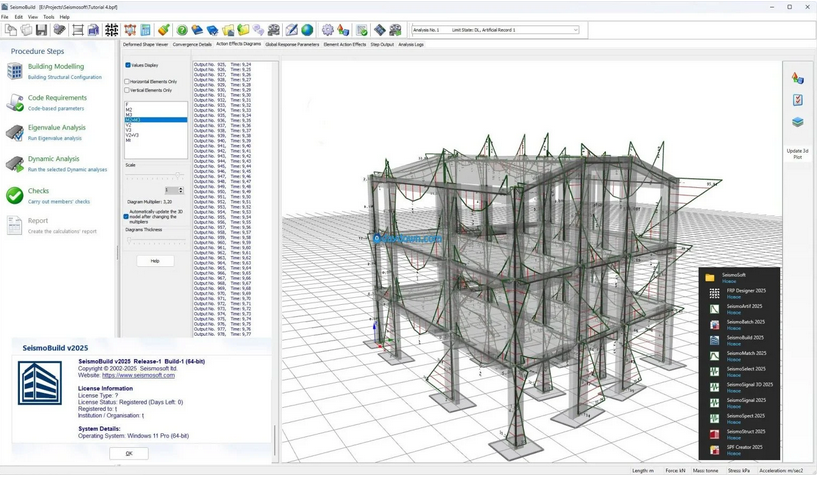The image size is (818, 479).
Task: Click the green Checks tick icon
Action: click(15, 196)
